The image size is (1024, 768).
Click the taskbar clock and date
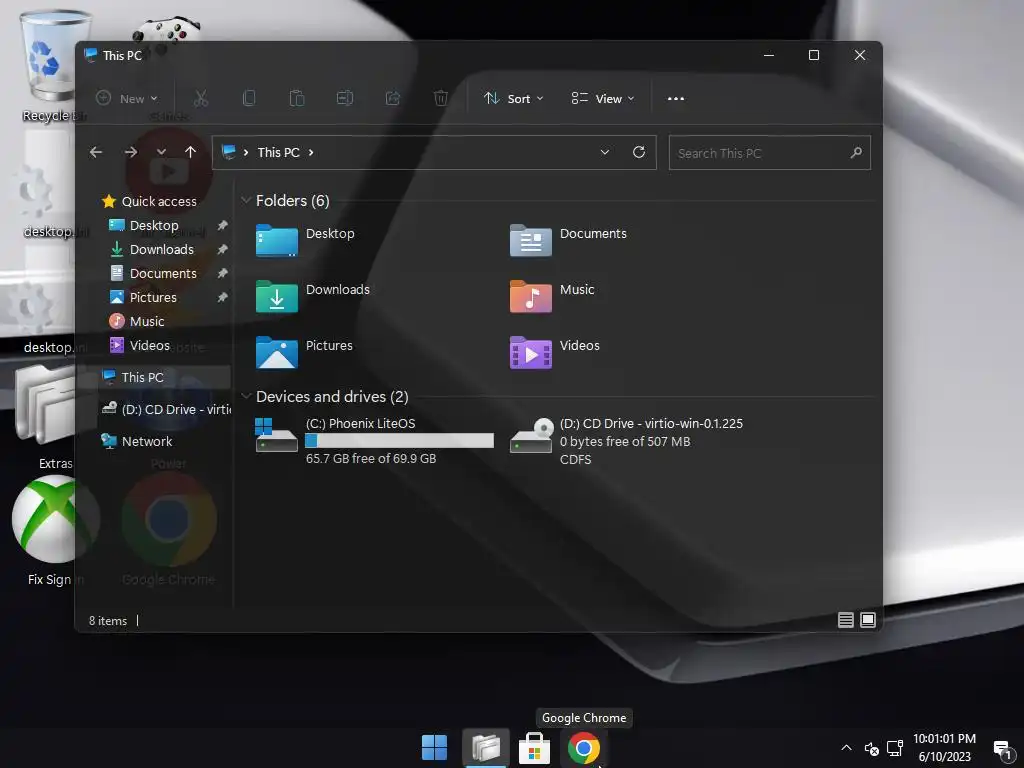pos(944,748)
